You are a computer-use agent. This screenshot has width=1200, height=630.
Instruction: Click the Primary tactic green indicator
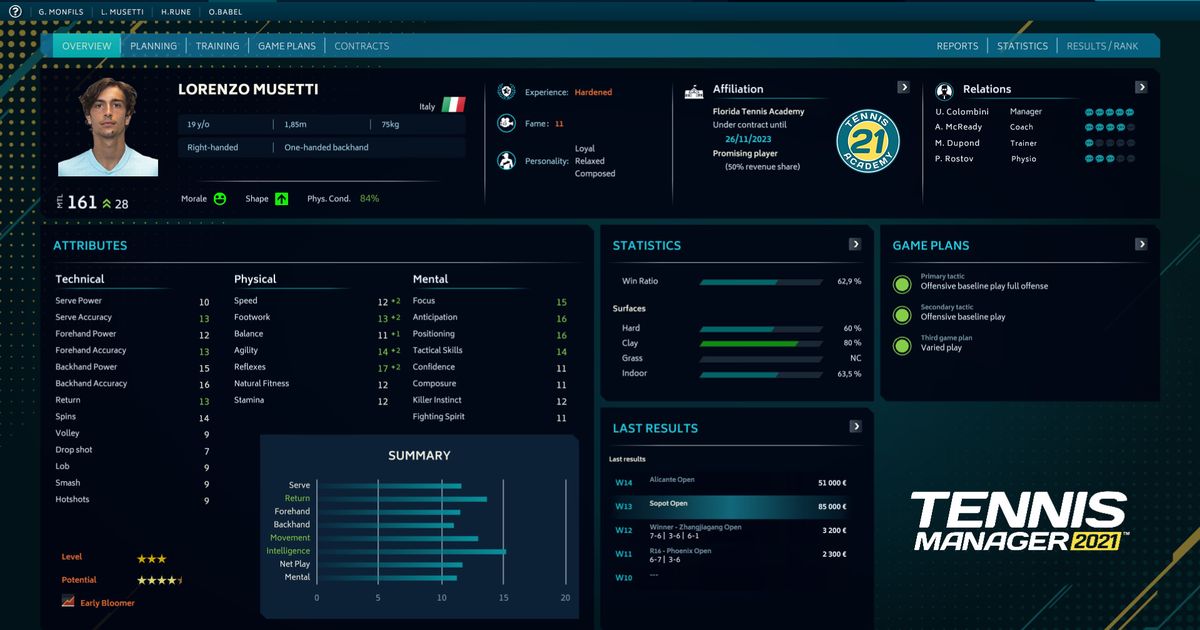click(x=904, y=282)
